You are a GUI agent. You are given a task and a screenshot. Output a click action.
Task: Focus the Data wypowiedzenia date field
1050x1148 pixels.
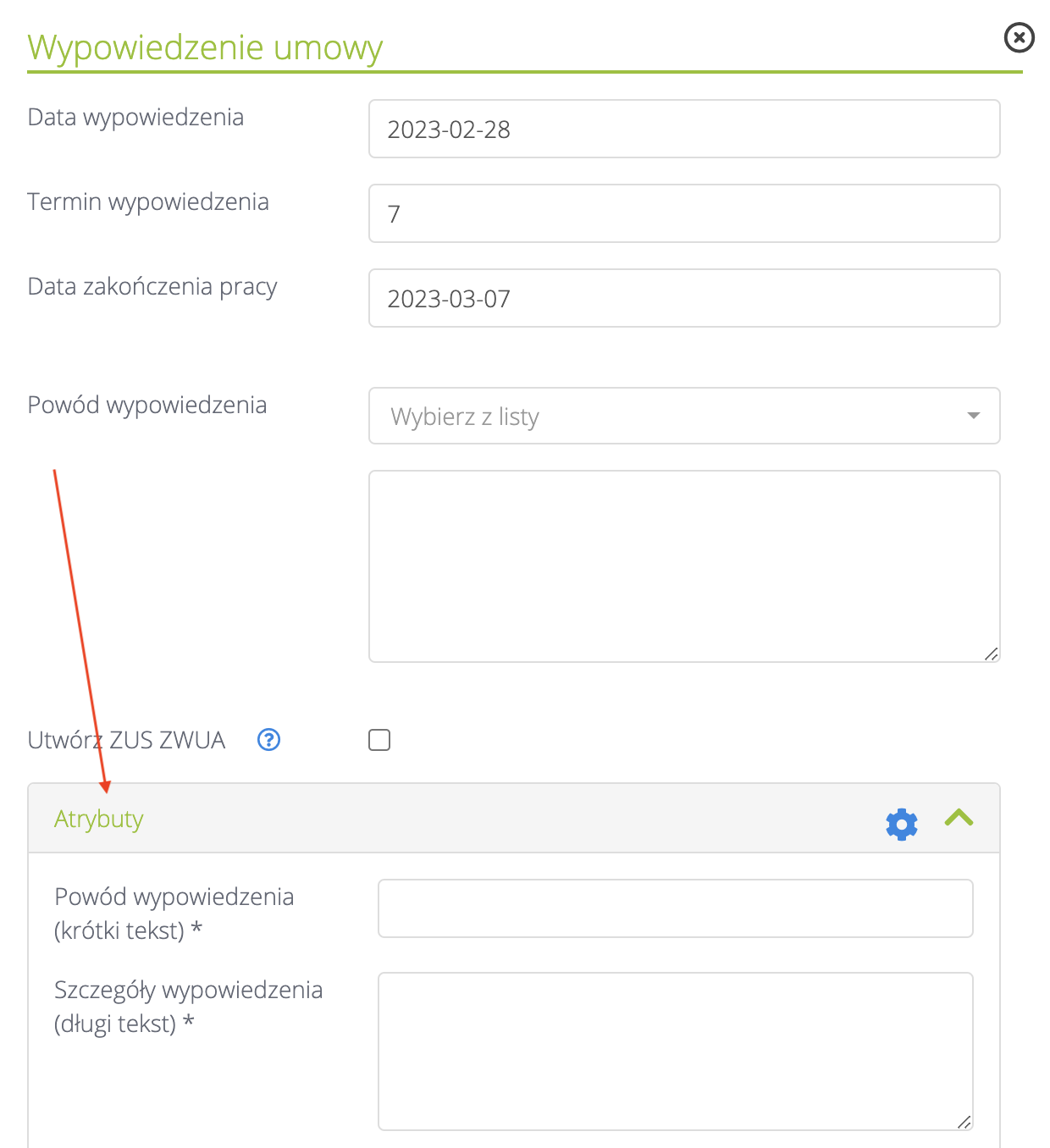(683, 130)
